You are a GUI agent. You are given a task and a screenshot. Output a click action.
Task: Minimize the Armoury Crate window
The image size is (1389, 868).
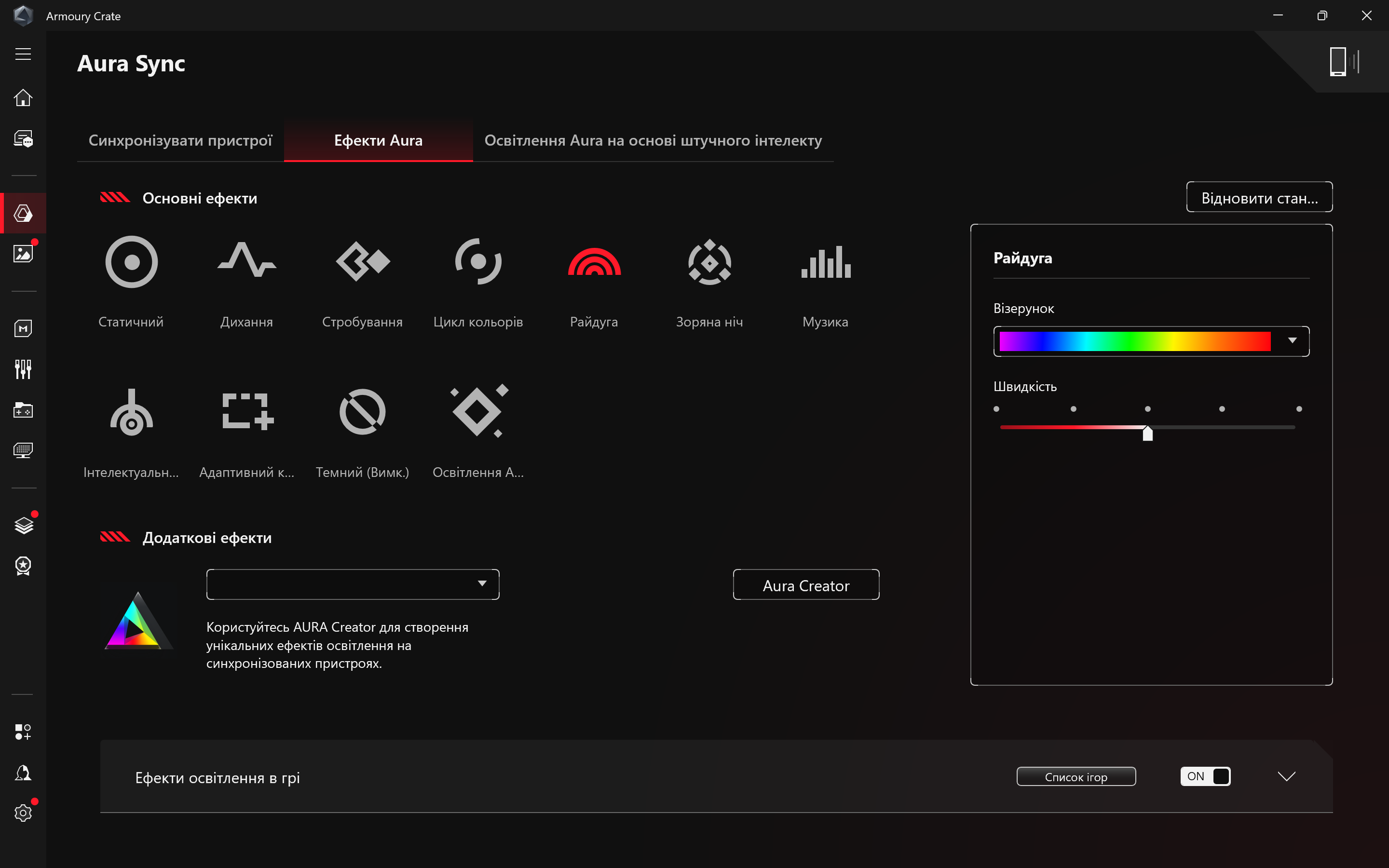(x=1278, y=15)
